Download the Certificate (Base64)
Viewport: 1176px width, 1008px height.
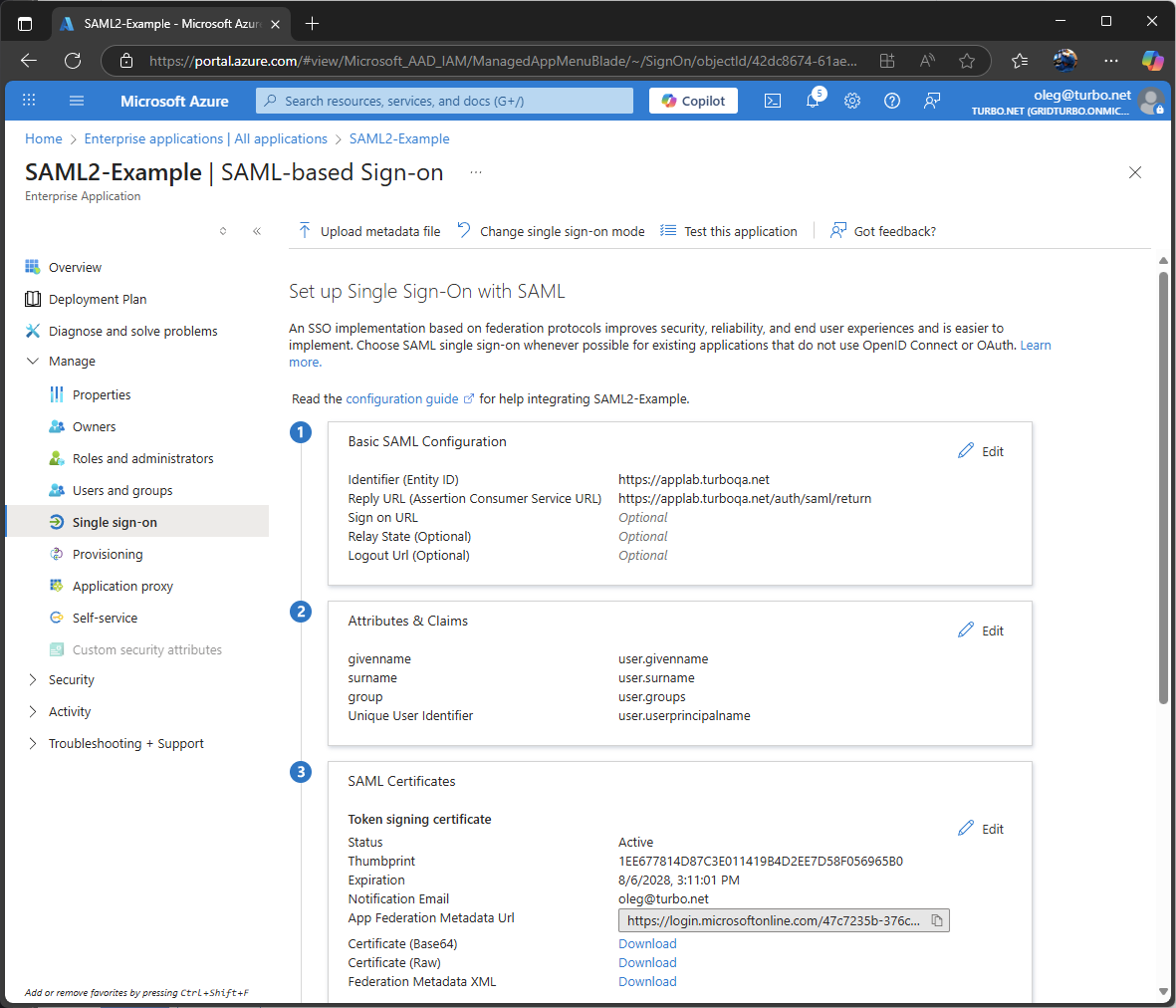[x=646, y=942]
